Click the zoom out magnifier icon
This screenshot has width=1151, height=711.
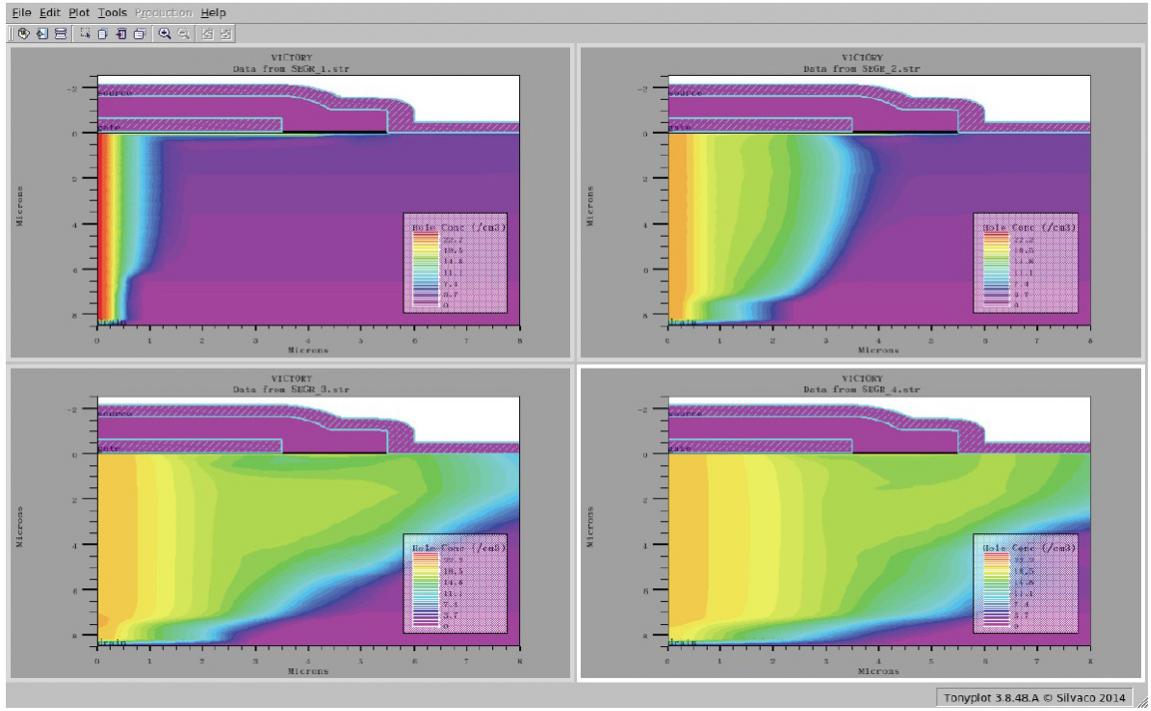184,34
